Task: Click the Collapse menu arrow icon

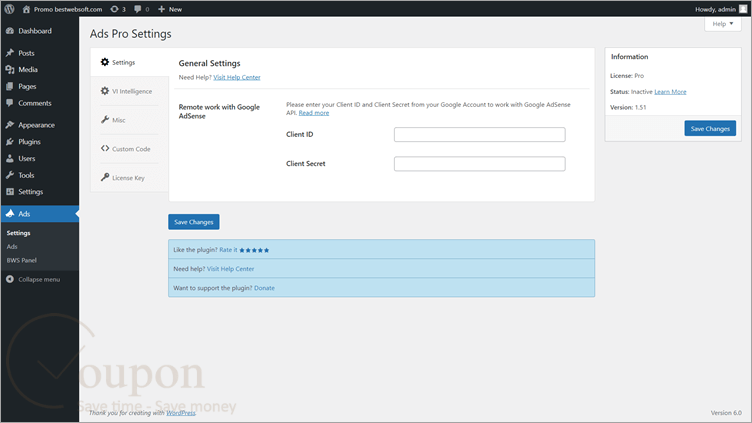Action: pos(10,279)
